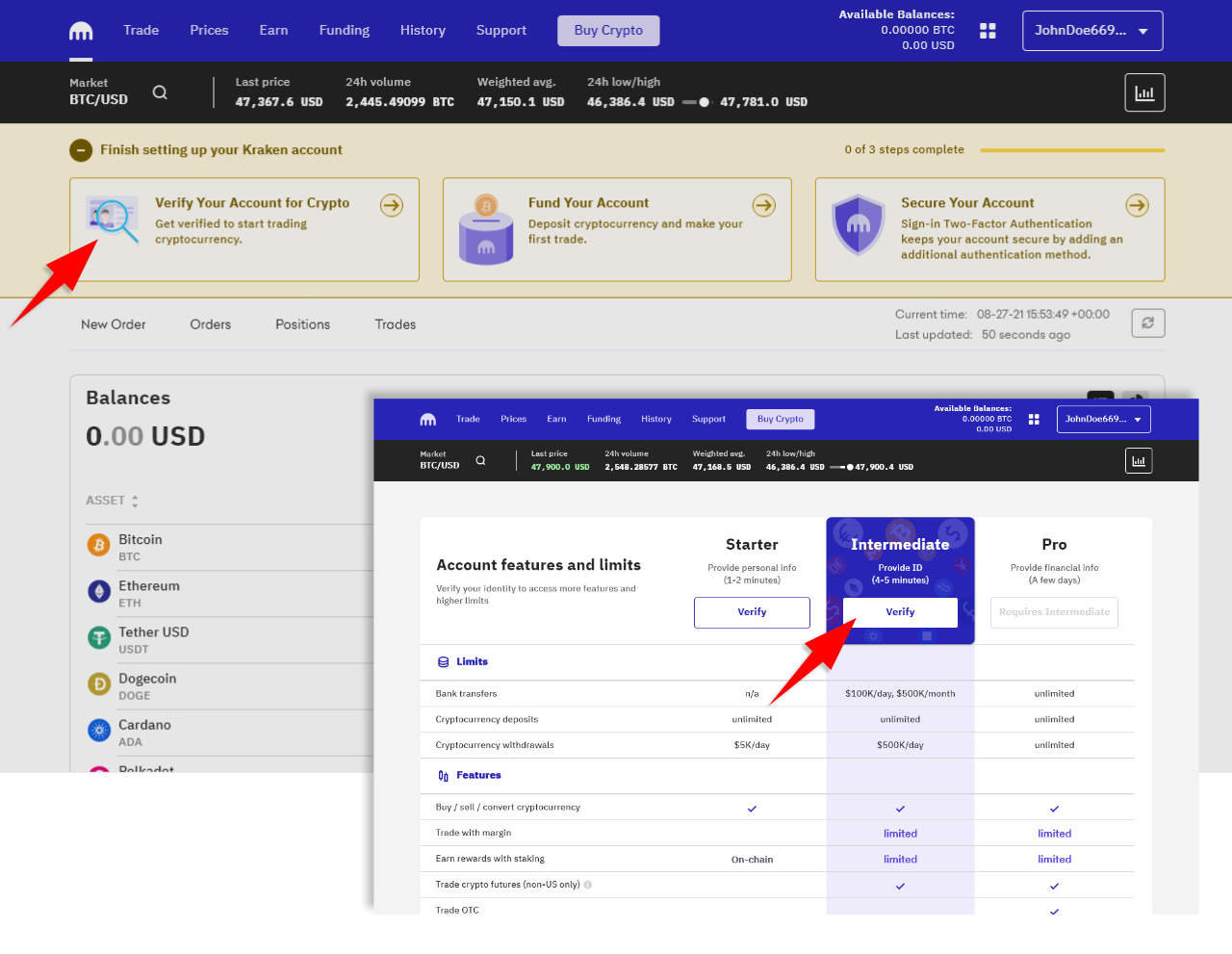The image size is (1232, 954).
Task: Click $100K/day, $500K/month bank transfers cell
Action: click(x=900, y=694)
